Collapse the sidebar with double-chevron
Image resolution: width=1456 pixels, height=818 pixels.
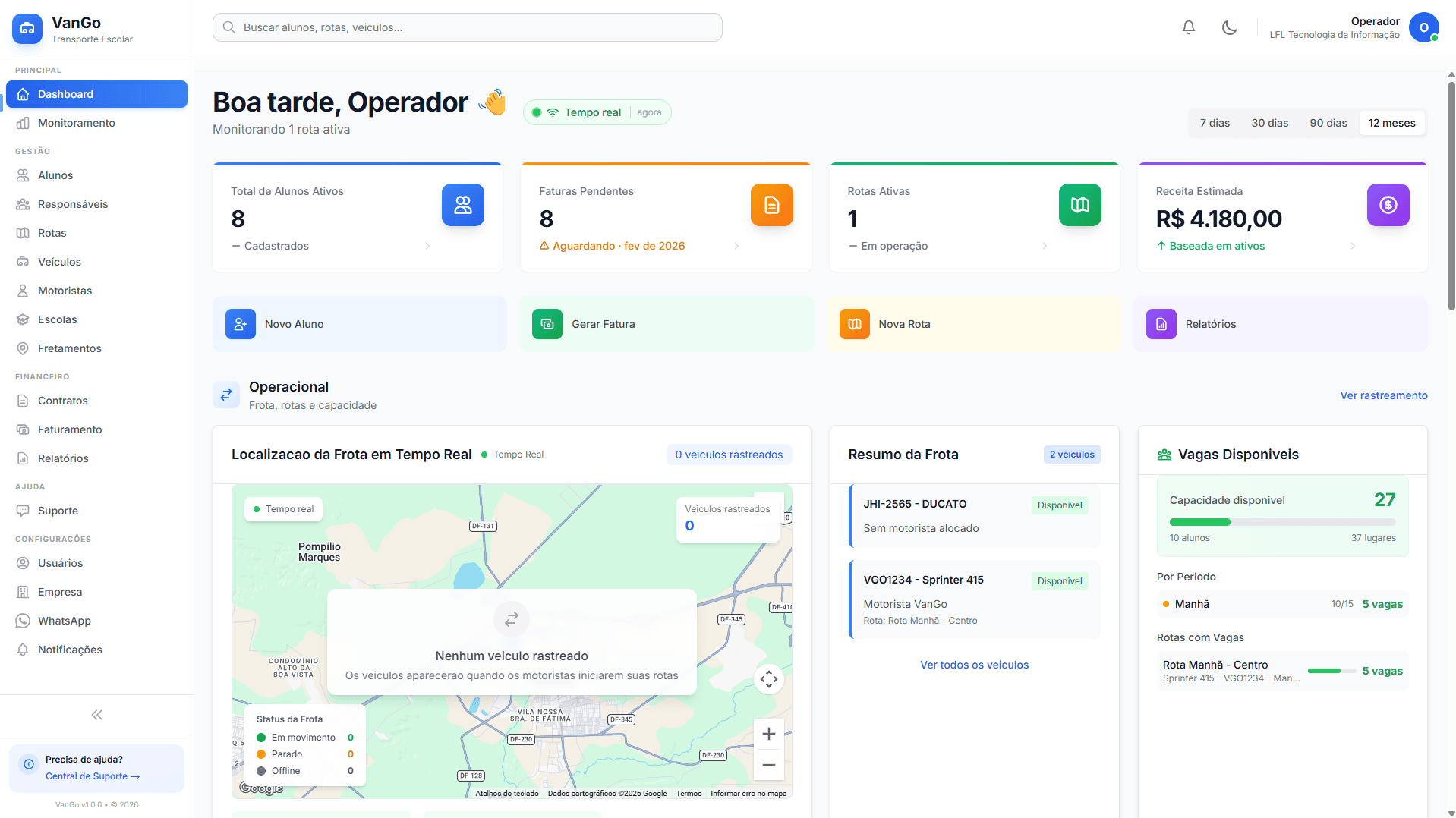pos(96,714)
